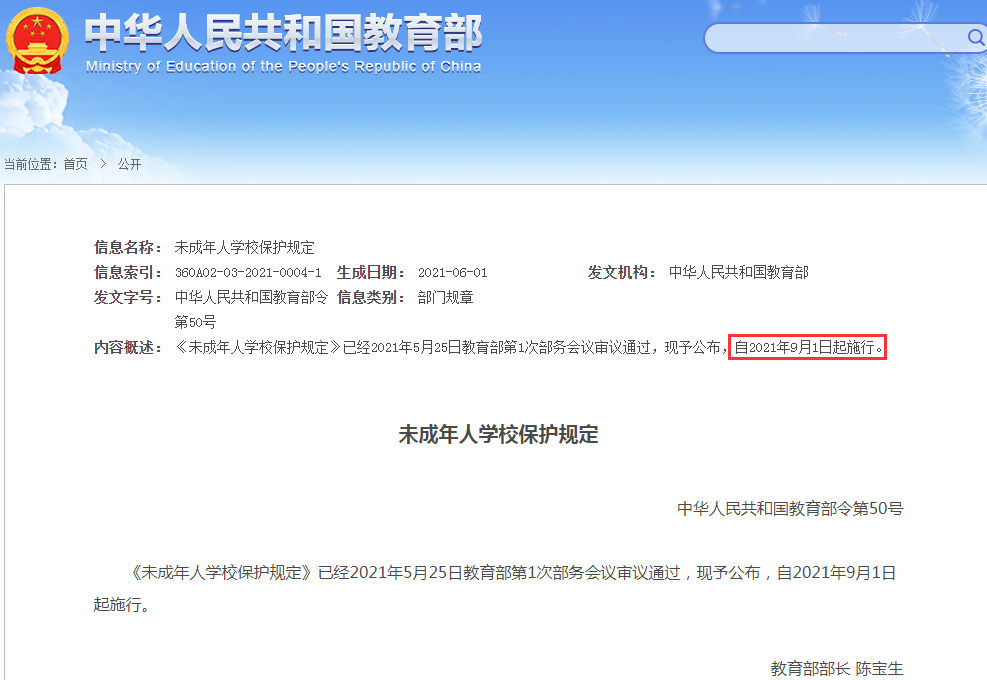
Task: Select the 信息名称 value 未成年人学校保护规定
Action: (244, 247)
